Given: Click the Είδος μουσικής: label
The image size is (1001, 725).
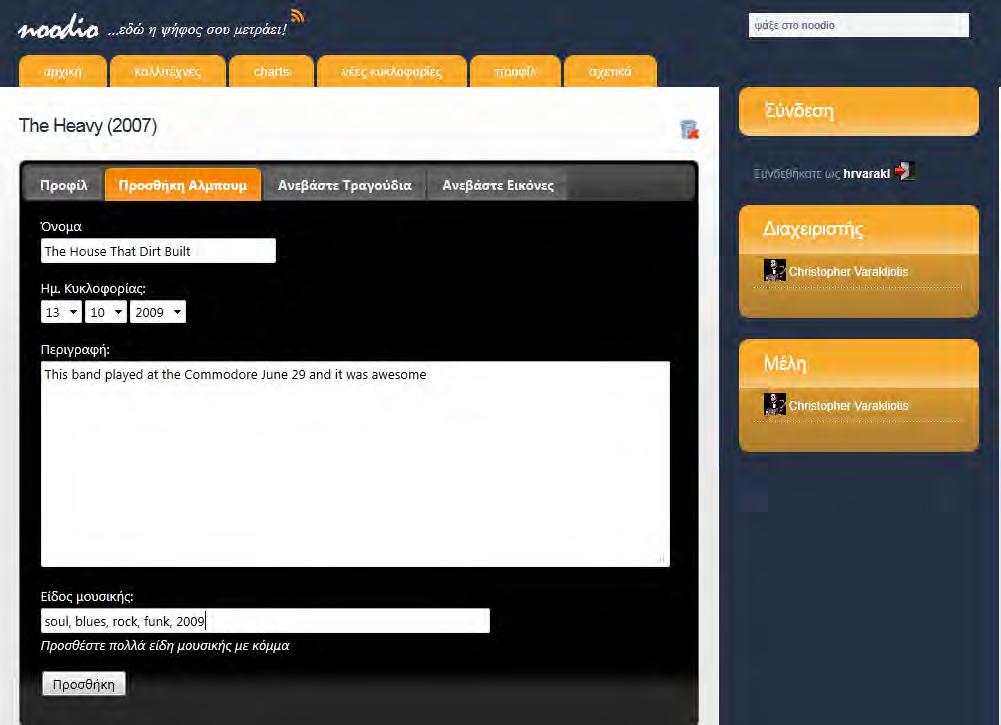Looking at the screenshot, I should pos(87,597).
